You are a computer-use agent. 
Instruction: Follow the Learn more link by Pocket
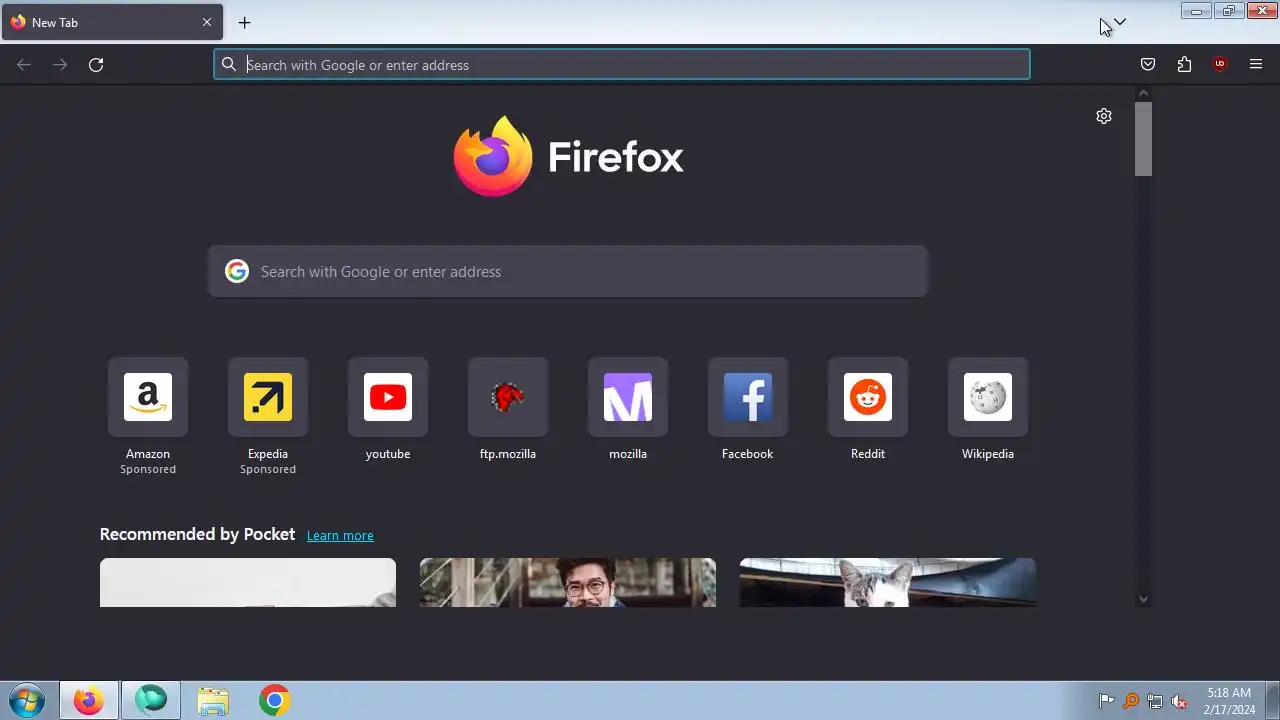coord(340,535)
